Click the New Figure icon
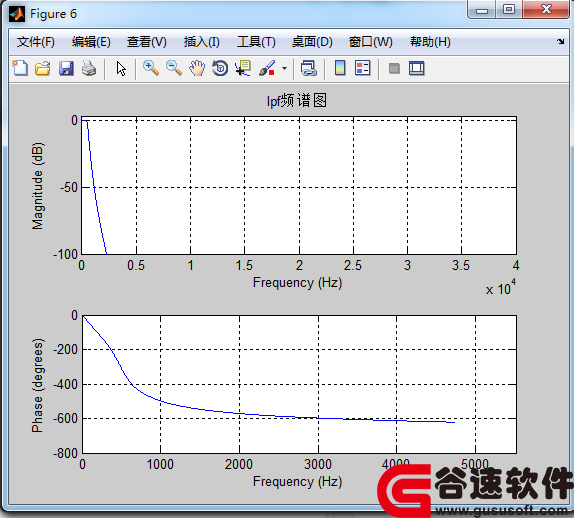Image resolution: width=574 pixels, height=518 pixels. (20, 68)
